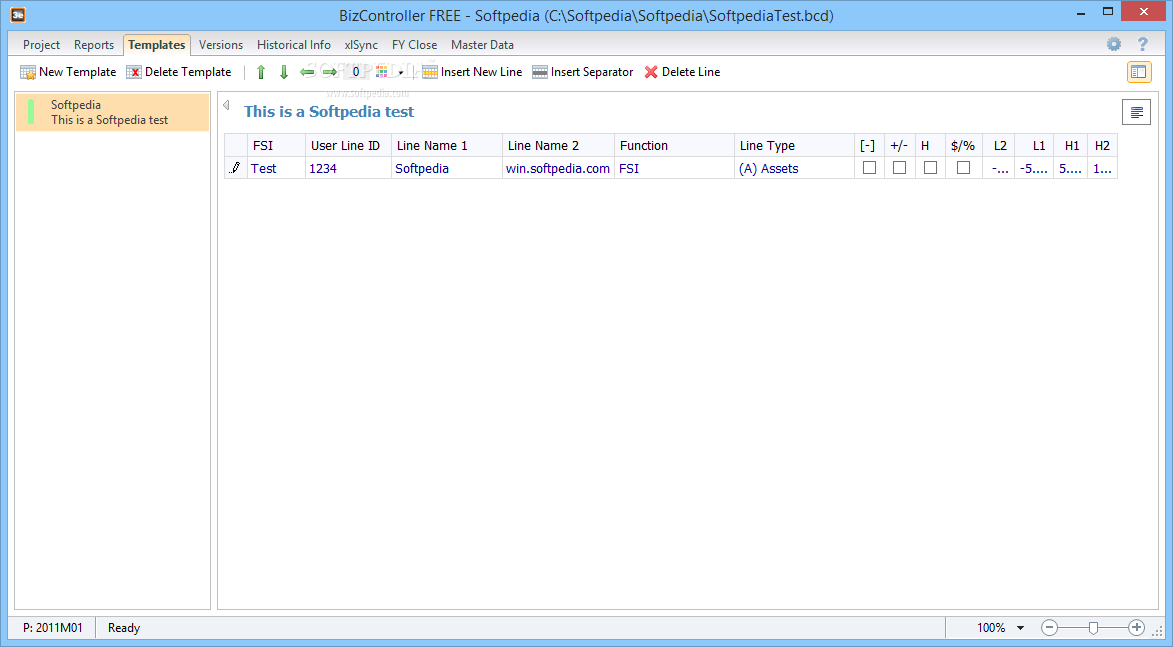Toggle the +/- checkbox in Test row
Image resolution: width=1173 pixels, height=647 pixels.
(x=899, y=168)
